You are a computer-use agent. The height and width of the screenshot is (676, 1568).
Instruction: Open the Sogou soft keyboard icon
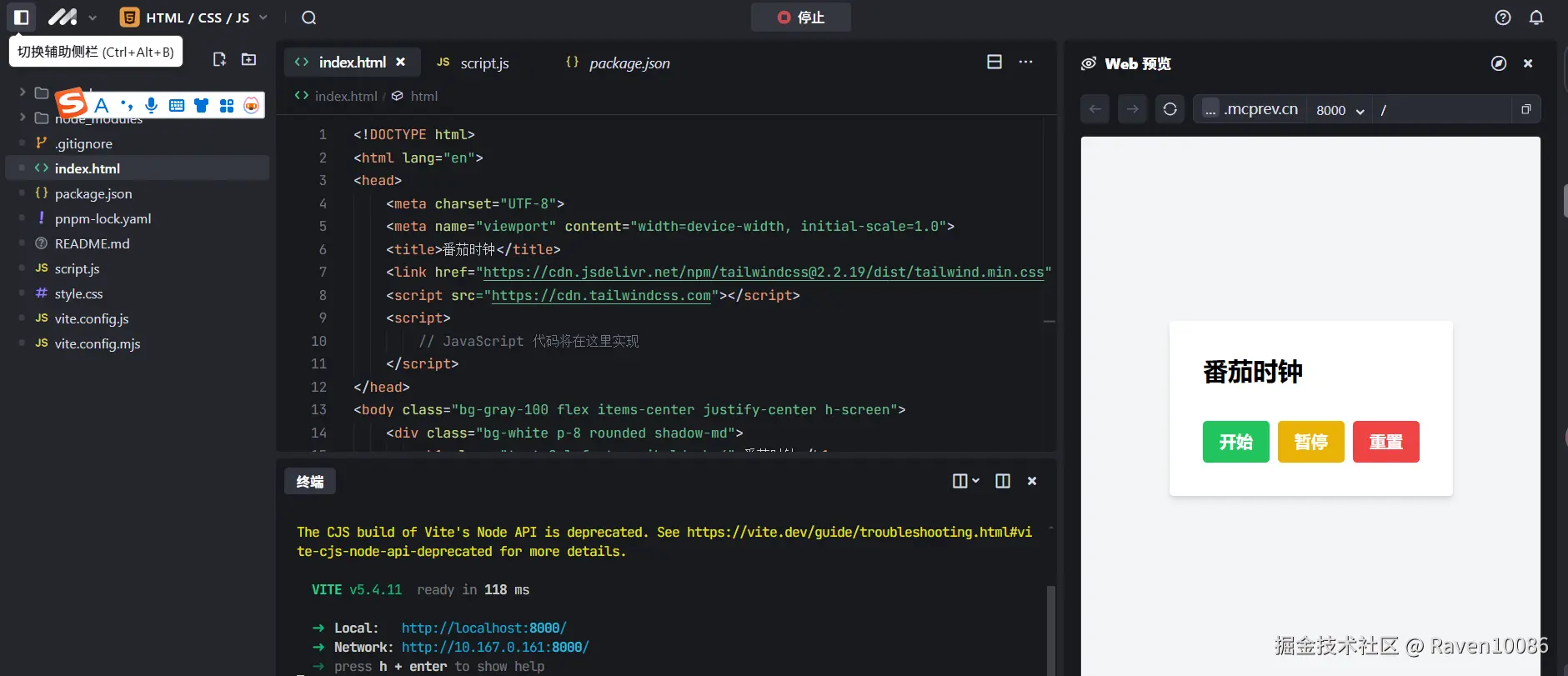(177, 105)
